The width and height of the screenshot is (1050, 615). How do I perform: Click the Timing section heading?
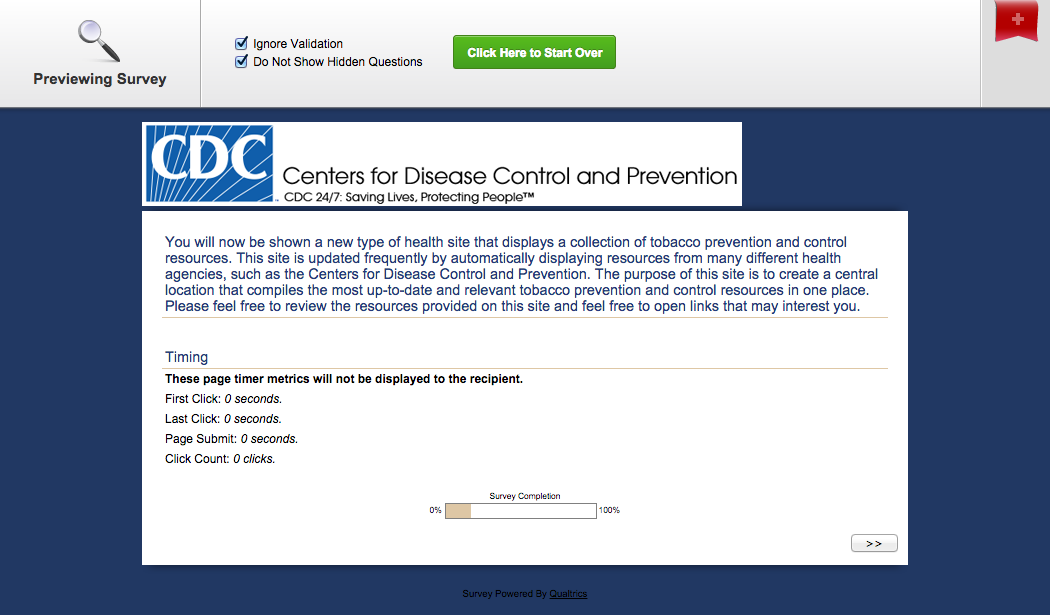[x=187, y=357]
